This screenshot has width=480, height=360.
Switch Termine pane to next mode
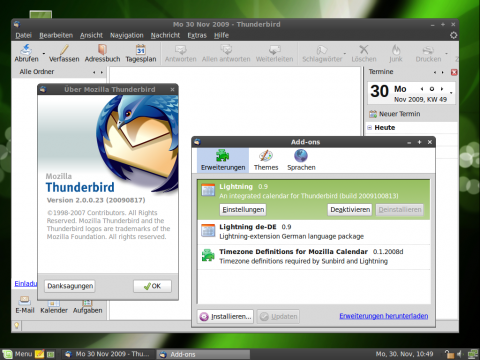point(442,72)
